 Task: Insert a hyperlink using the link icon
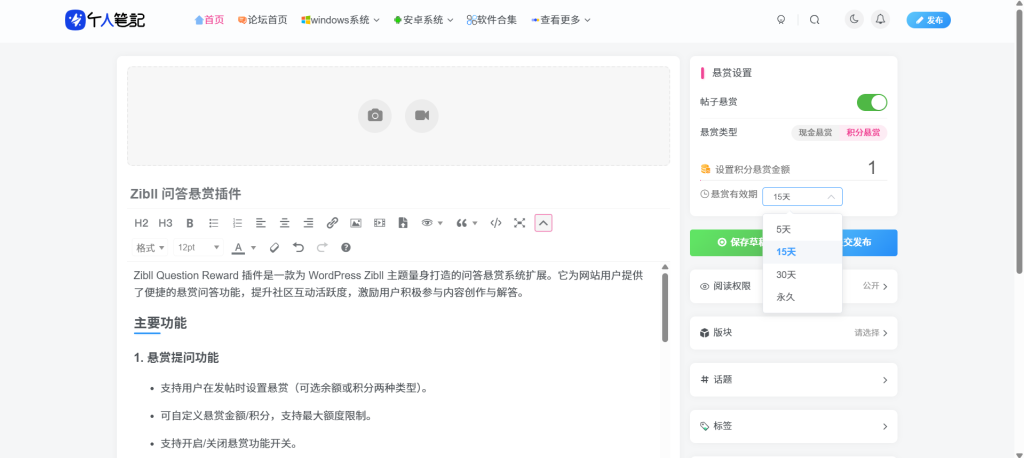click(332, 223)
